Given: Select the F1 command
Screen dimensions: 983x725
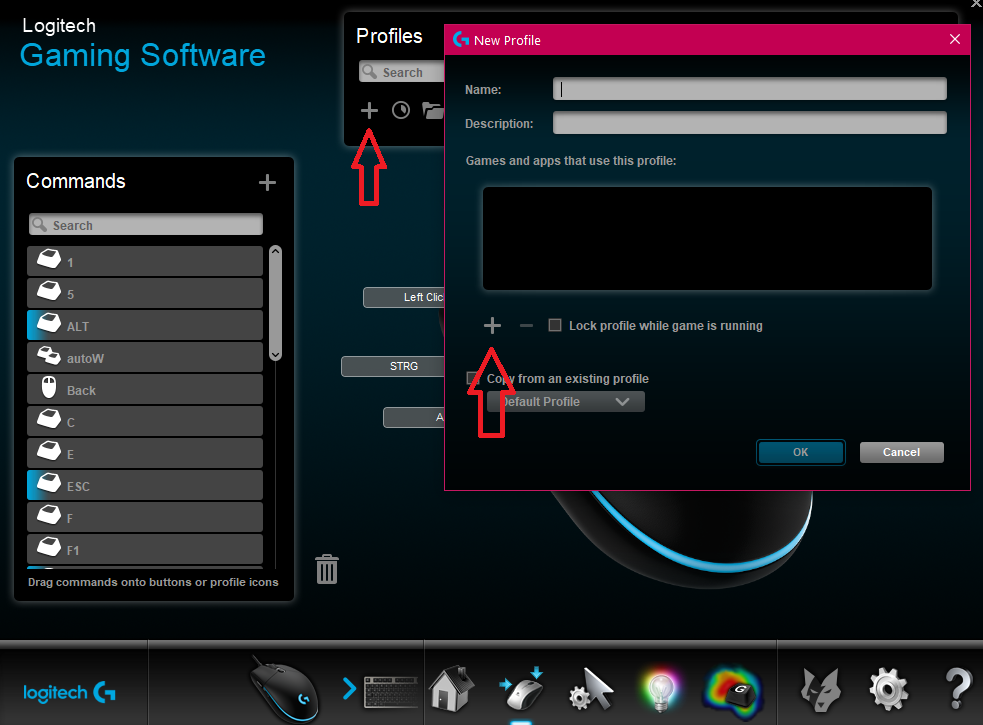Looking at the screenshot, I should [145, 549].
